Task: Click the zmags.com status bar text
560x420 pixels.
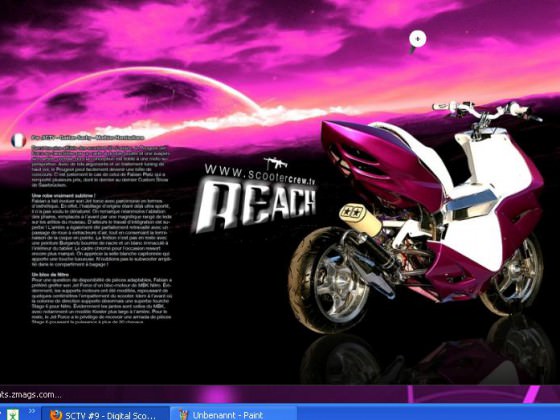Action: [x=31, y=395]
